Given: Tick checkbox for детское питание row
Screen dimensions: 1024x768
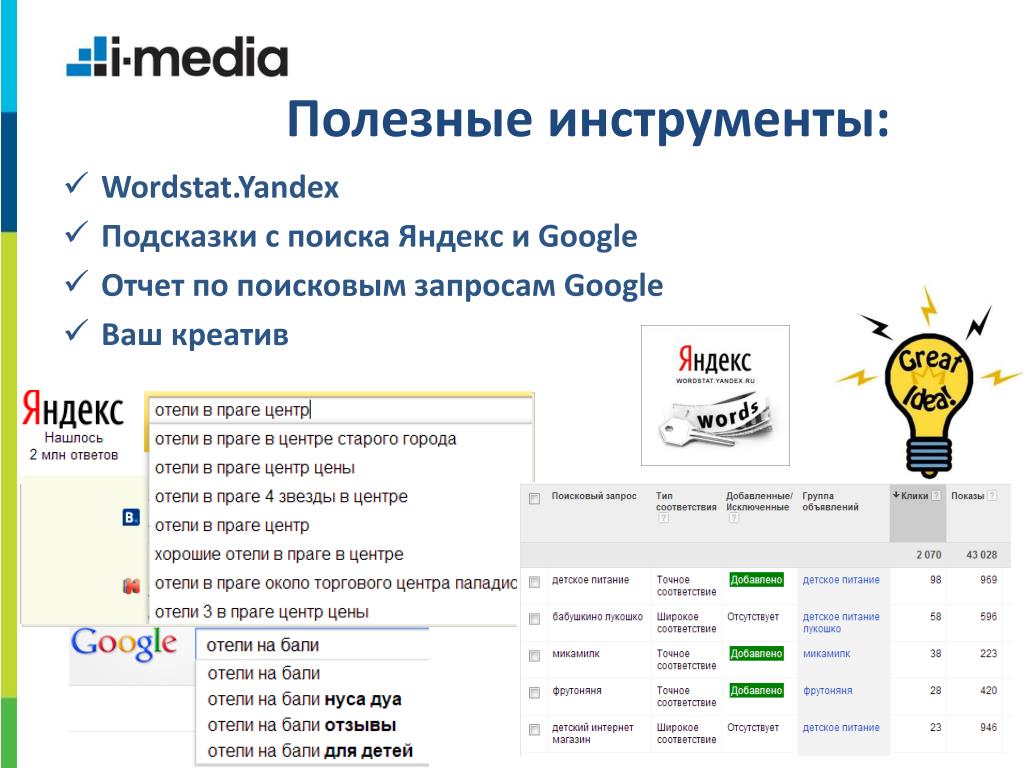Looking at the screenshot, I should (x=534, y=581).
